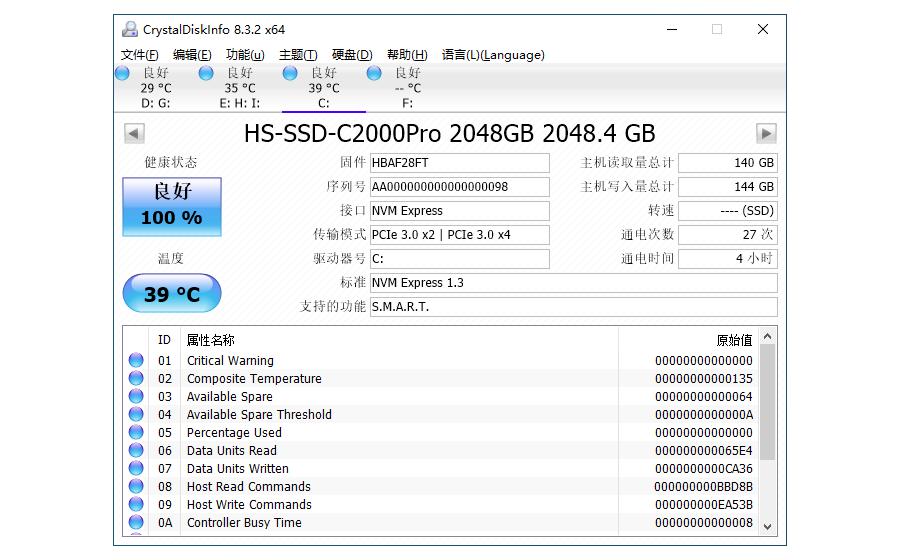Click the 原始值 column header

689,340
